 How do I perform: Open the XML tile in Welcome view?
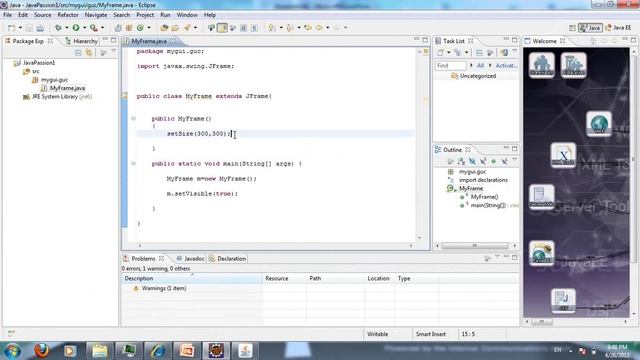click(x=563, y=155)
